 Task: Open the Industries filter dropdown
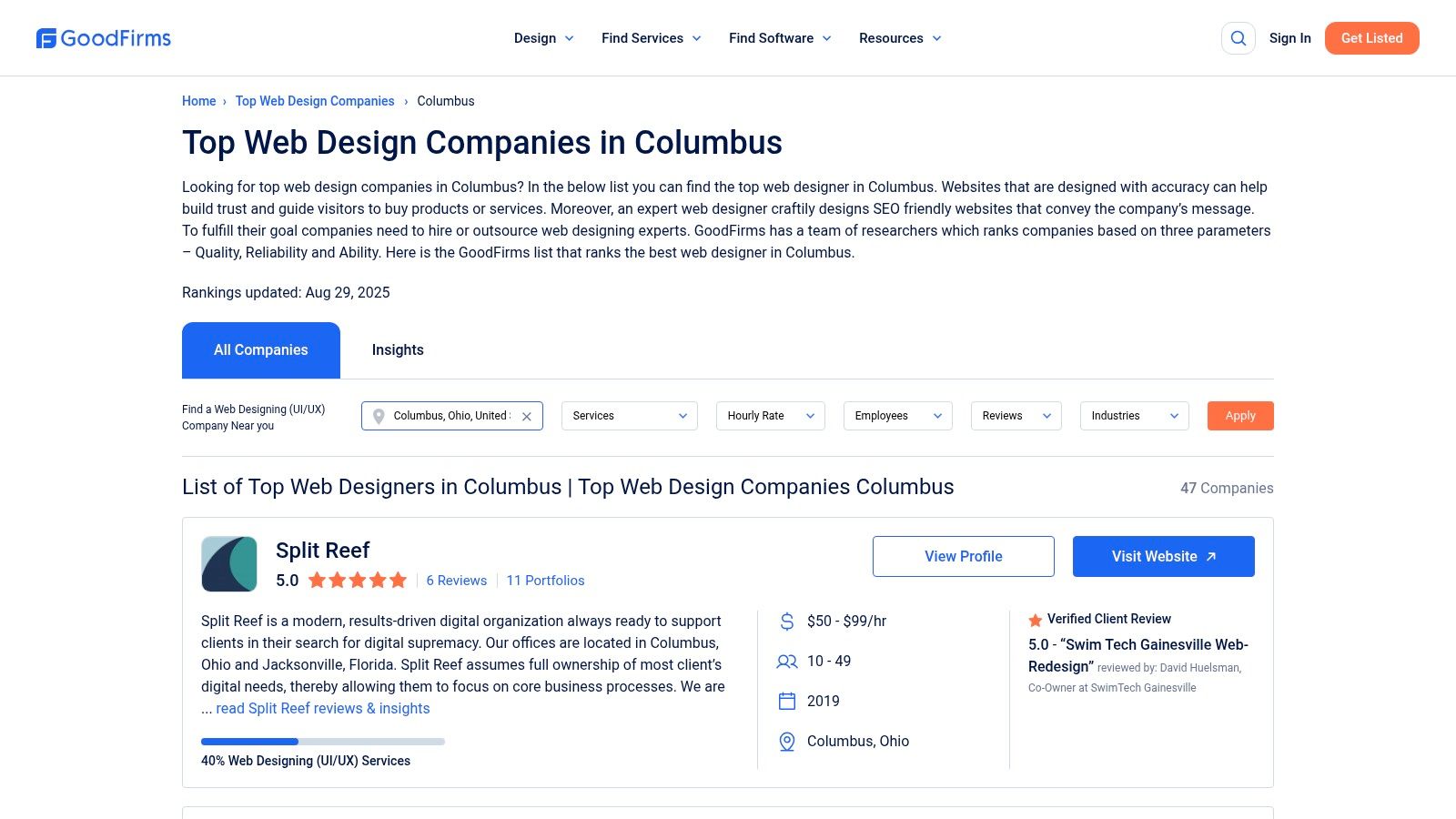pyautogui.click(x=1135, y=416)
